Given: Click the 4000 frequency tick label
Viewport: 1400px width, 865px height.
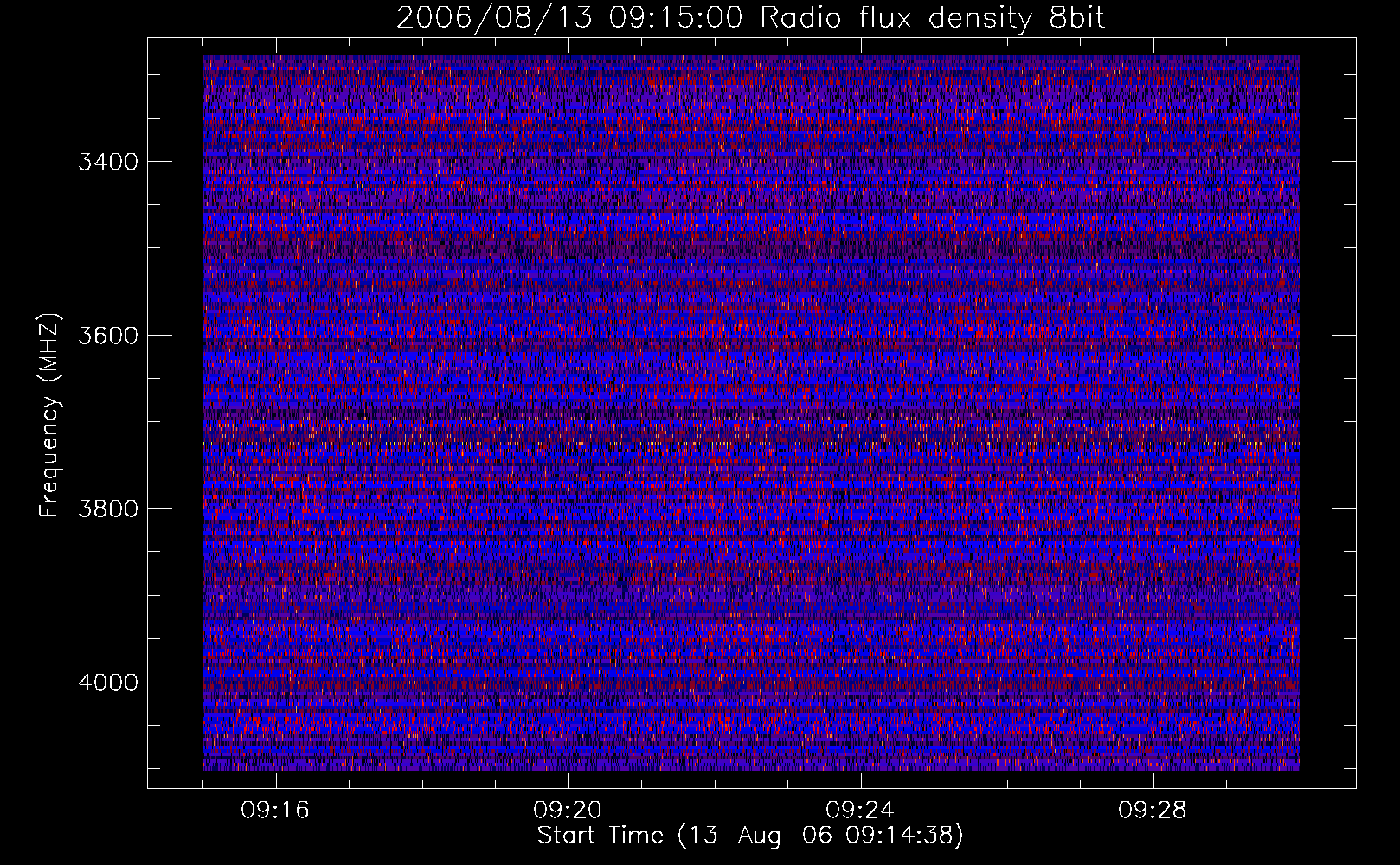Looking at the screenshot, I should pos(108,682).
